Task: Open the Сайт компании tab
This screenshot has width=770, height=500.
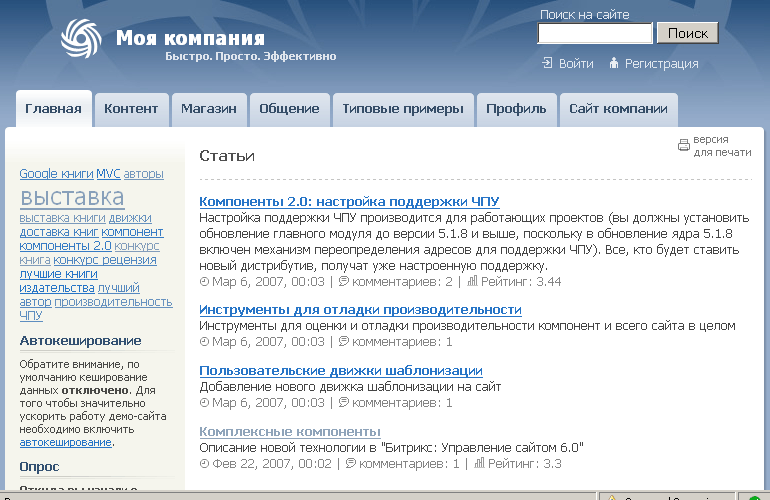Action: tap(618, 109)
